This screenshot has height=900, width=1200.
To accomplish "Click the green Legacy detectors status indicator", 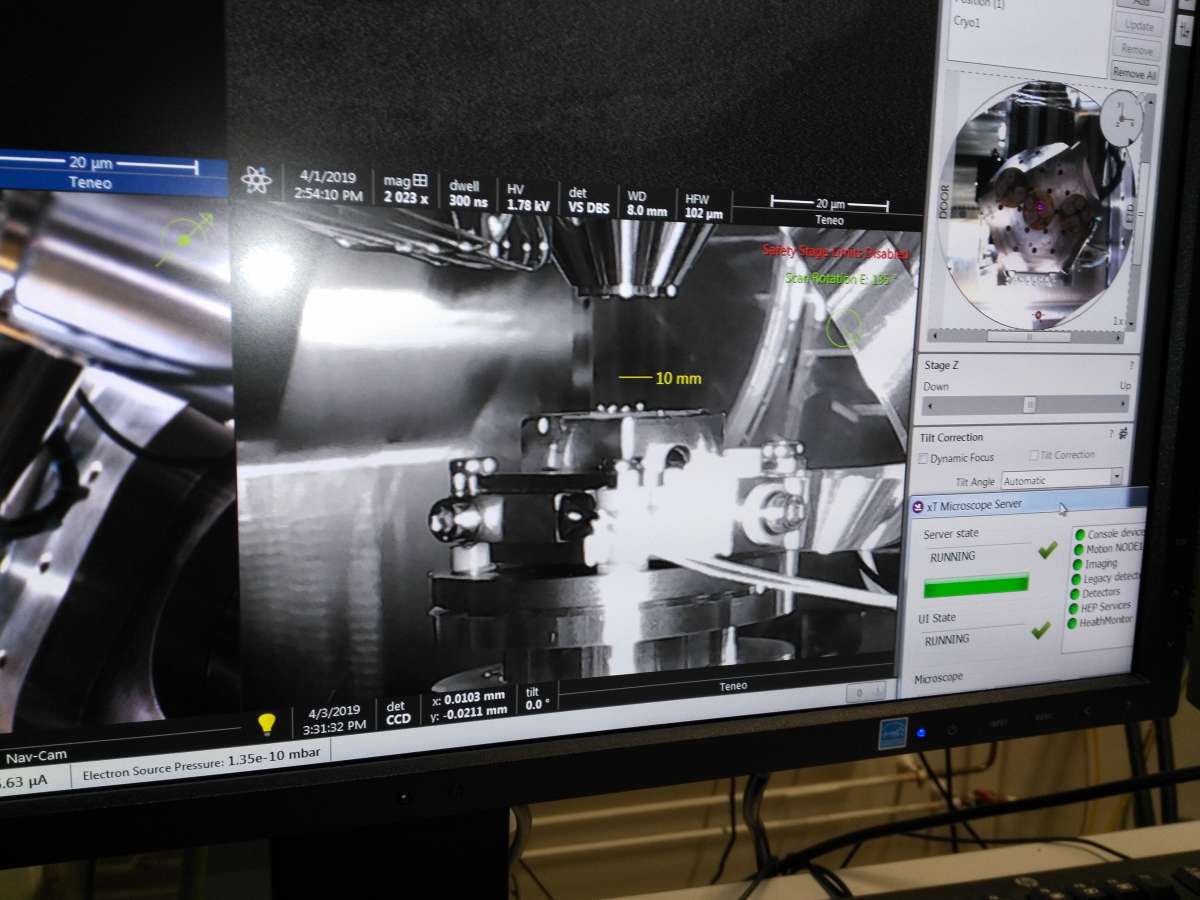I will pos(1077,579).
